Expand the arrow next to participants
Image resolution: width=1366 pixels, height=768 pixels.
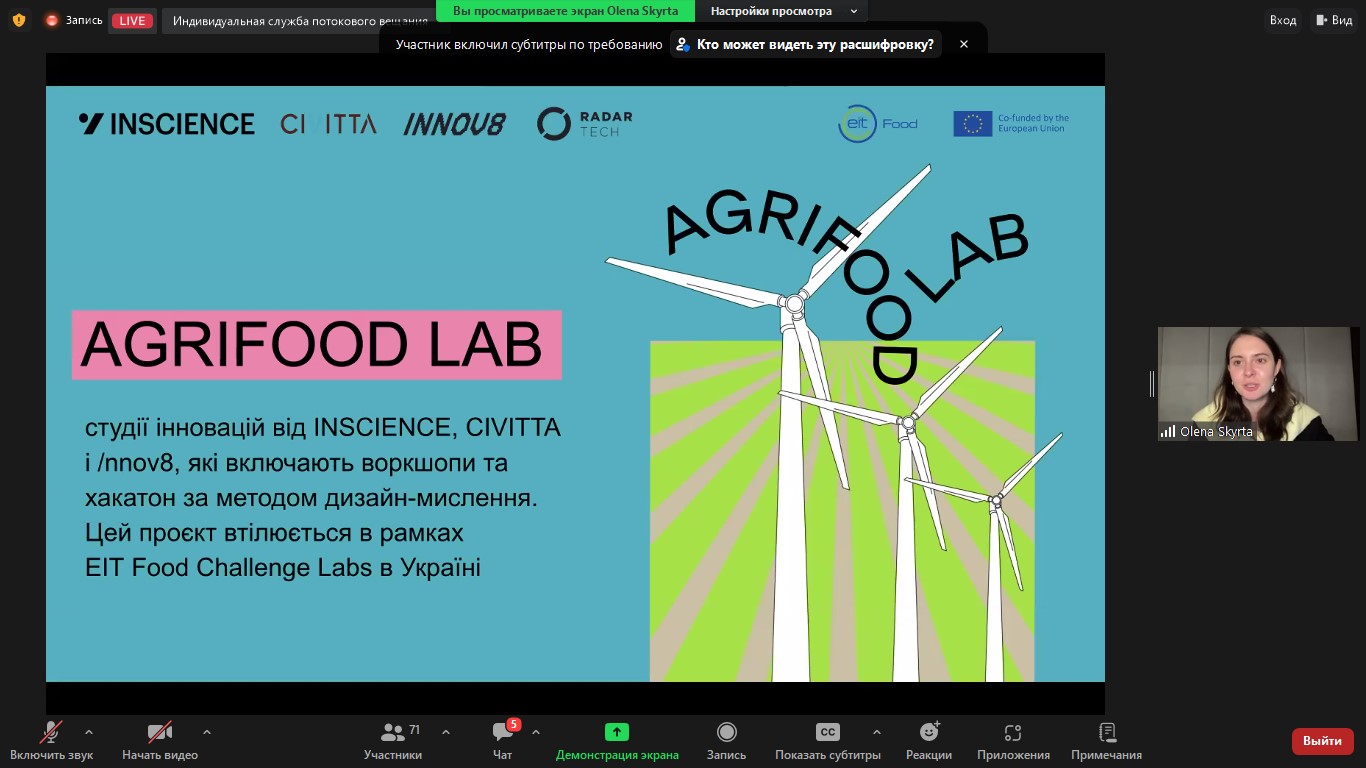(x=446, y=732)
